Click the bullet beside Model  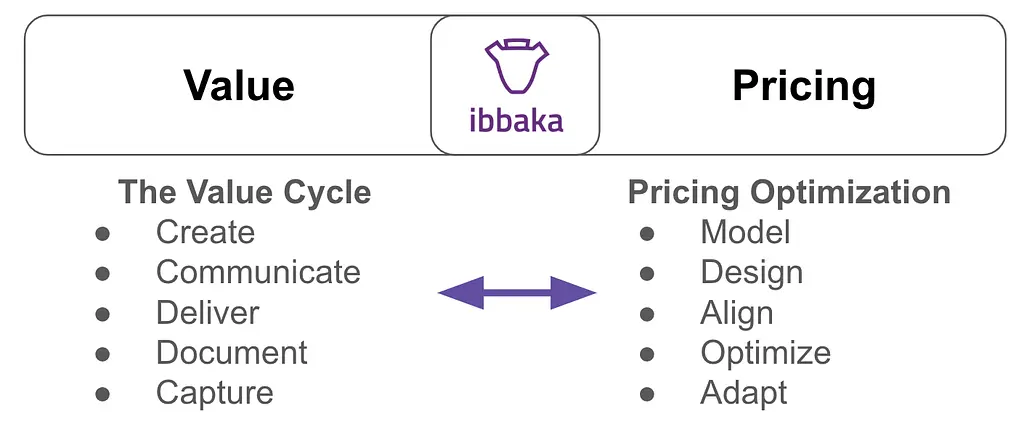coord(647,233)
